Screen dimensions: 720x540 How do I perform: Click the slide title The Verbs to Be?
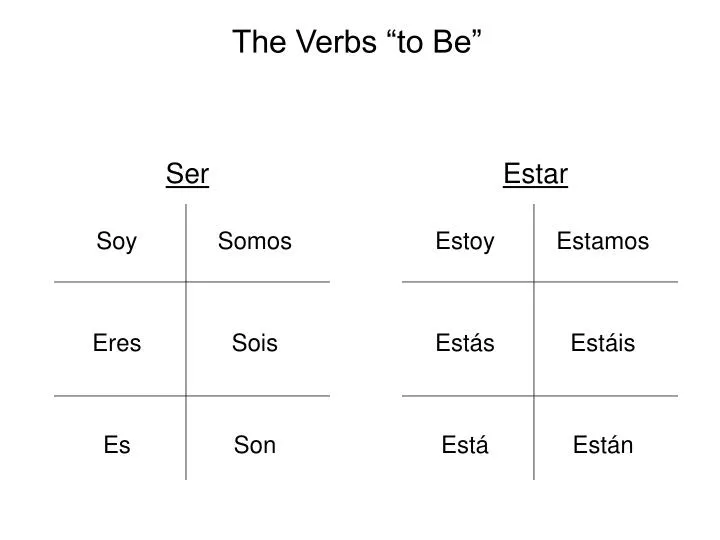point(357,42)
